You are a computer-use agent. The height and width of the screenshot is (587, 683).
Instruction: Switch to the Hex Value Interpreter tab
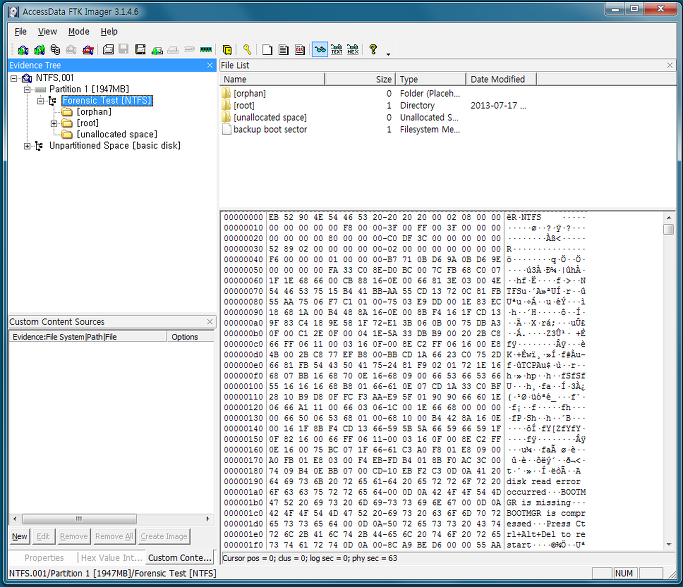click(111, 558)
